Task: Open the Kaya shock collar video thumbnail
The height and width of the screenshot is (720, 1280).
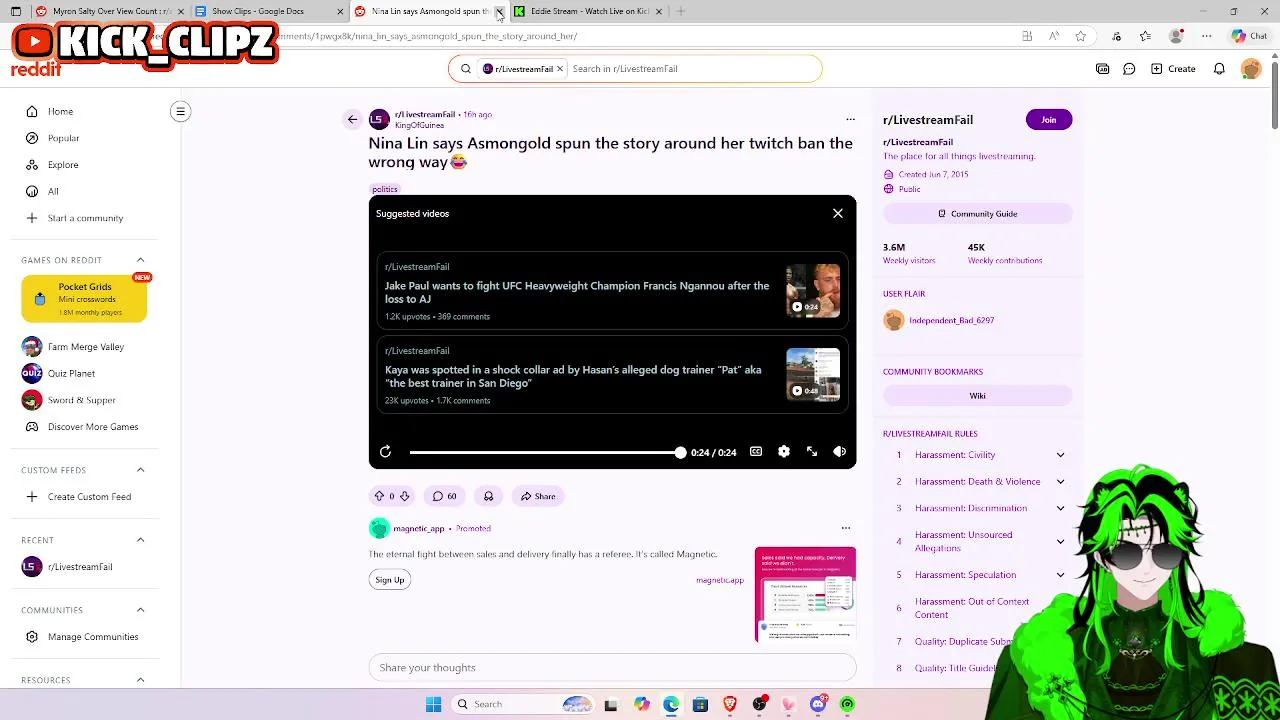Action: 813,375
